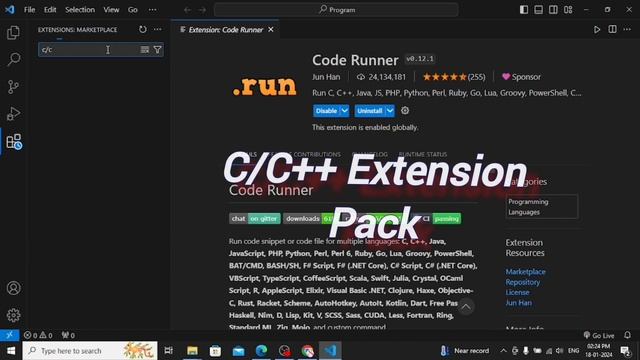640x360 pixels.
Task: Refresh the extensions marketplace list
Action: click(x=142, y=29)
